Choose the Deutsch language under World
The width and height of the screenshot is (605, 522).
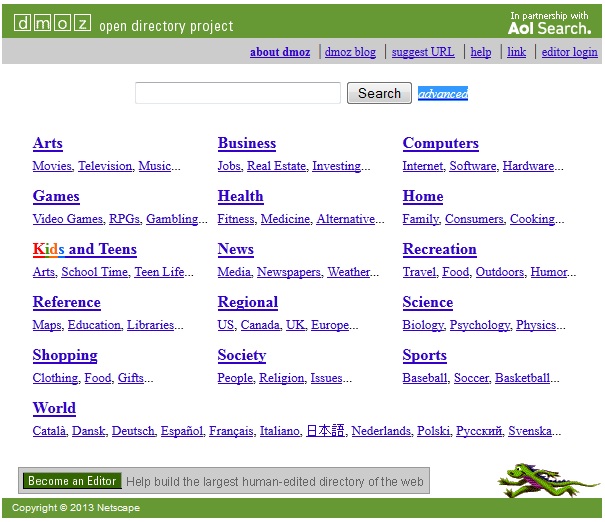pyautogui.click(x=133, y=431)
